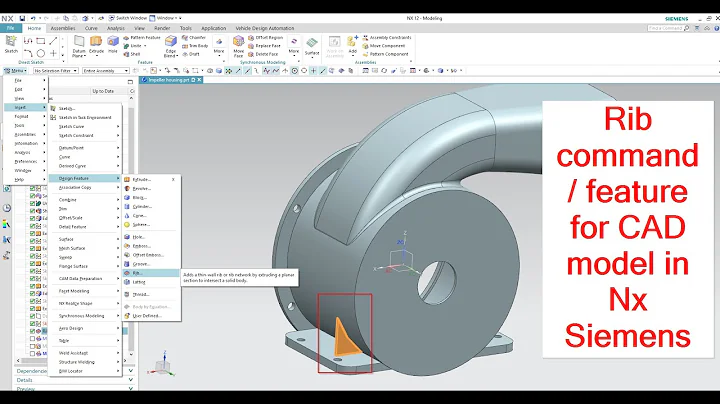The width and height of the screenshot is (720, 404).
Task: Choose Offset Region in Synchronous Modeling
Action: point(265,38)
